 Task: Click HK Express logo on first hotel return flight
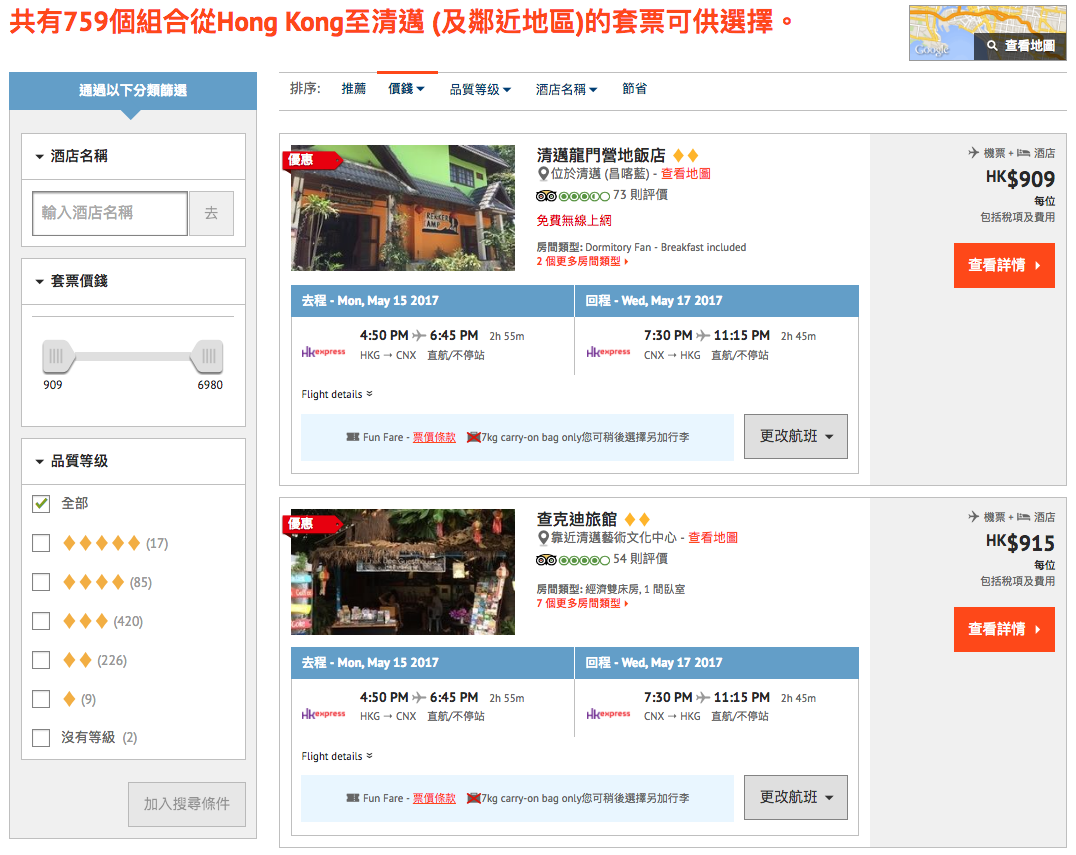(608, 352)
